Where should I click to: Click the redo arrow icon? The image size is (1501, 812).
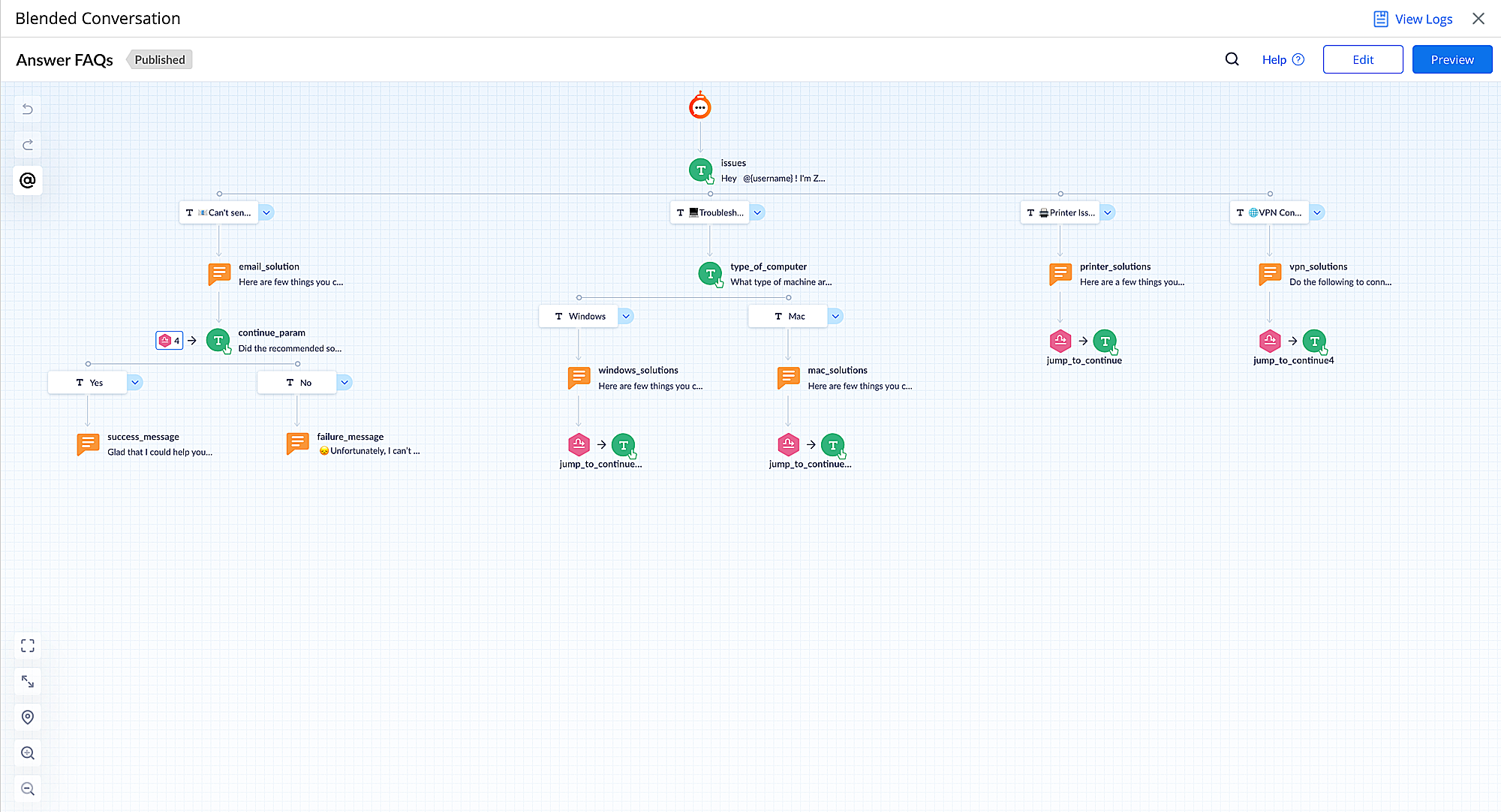point(28,145)
